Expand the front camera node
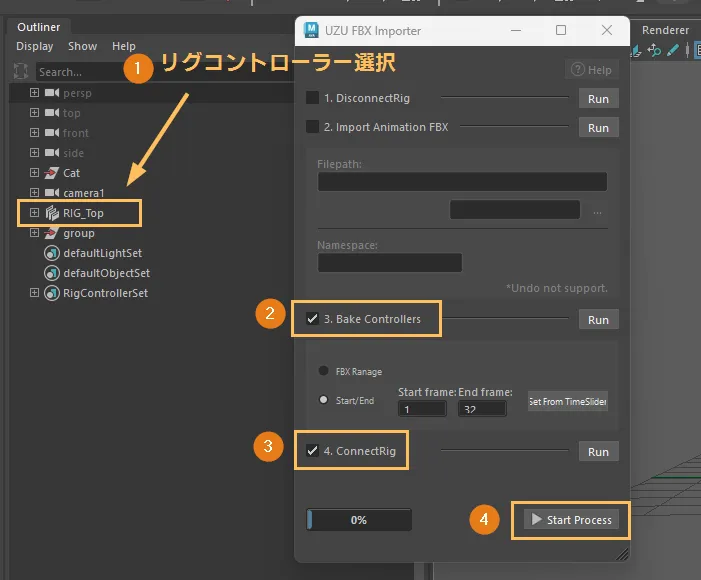The height and width of the screenshot is (580, 701). coord(34,132)
